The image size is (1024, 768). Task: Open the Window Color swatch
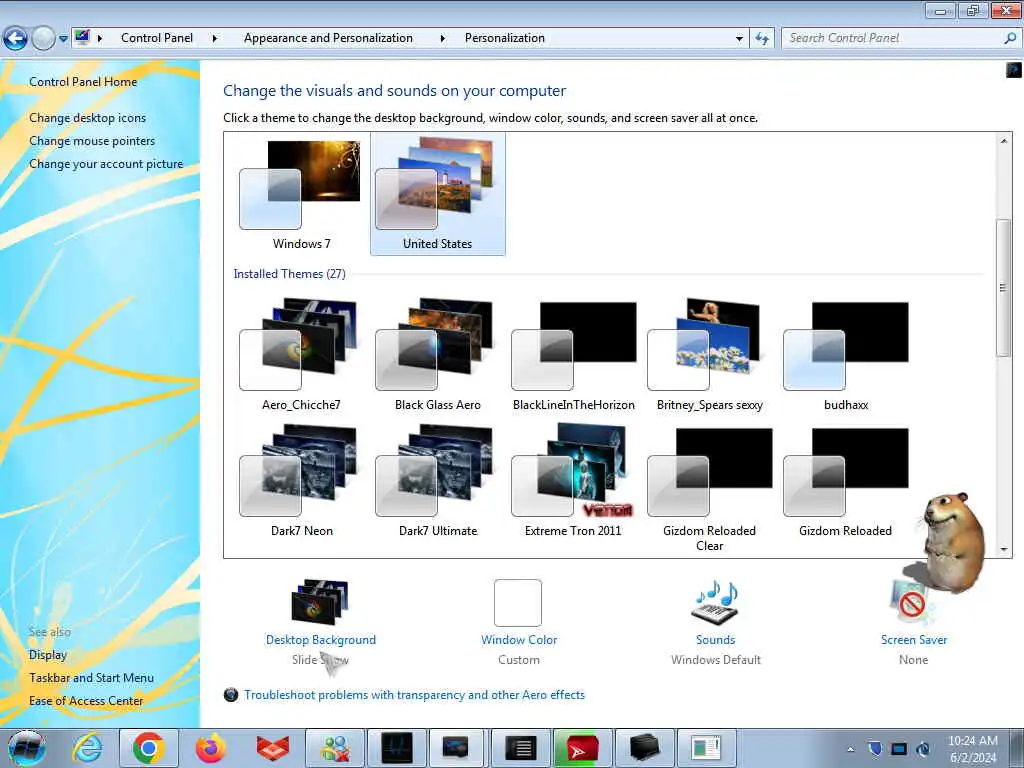point(518,603)
